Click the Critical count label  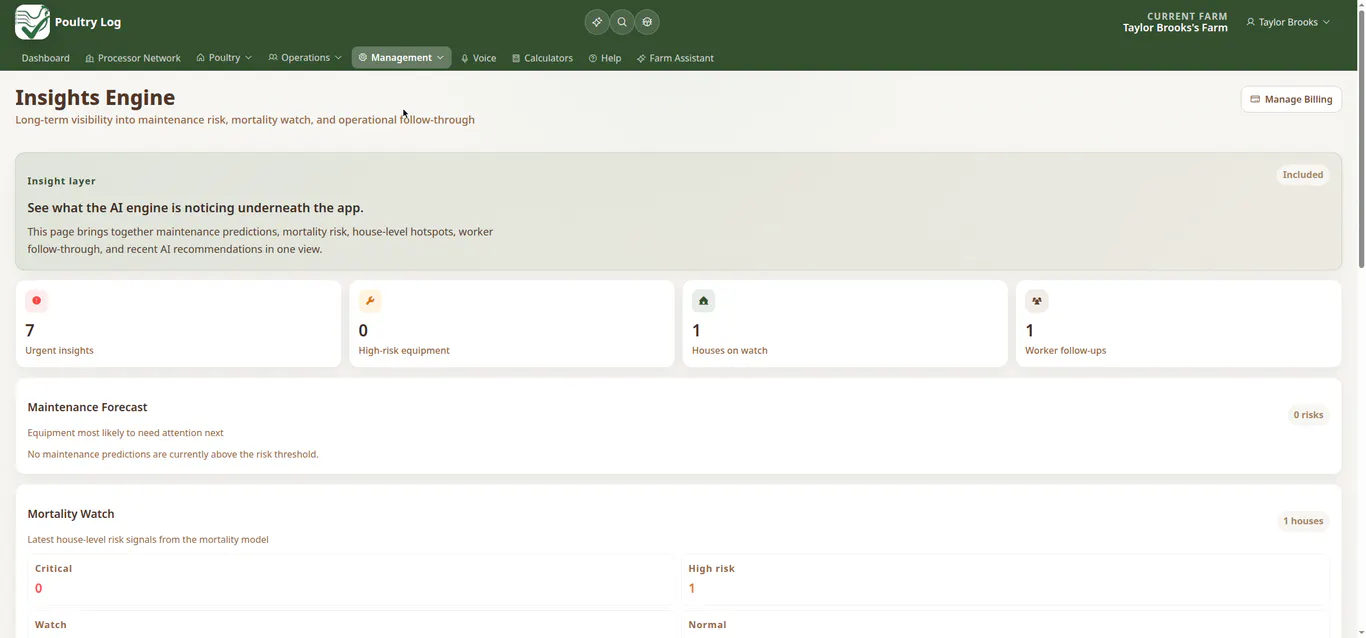click(x=54, y=568)
